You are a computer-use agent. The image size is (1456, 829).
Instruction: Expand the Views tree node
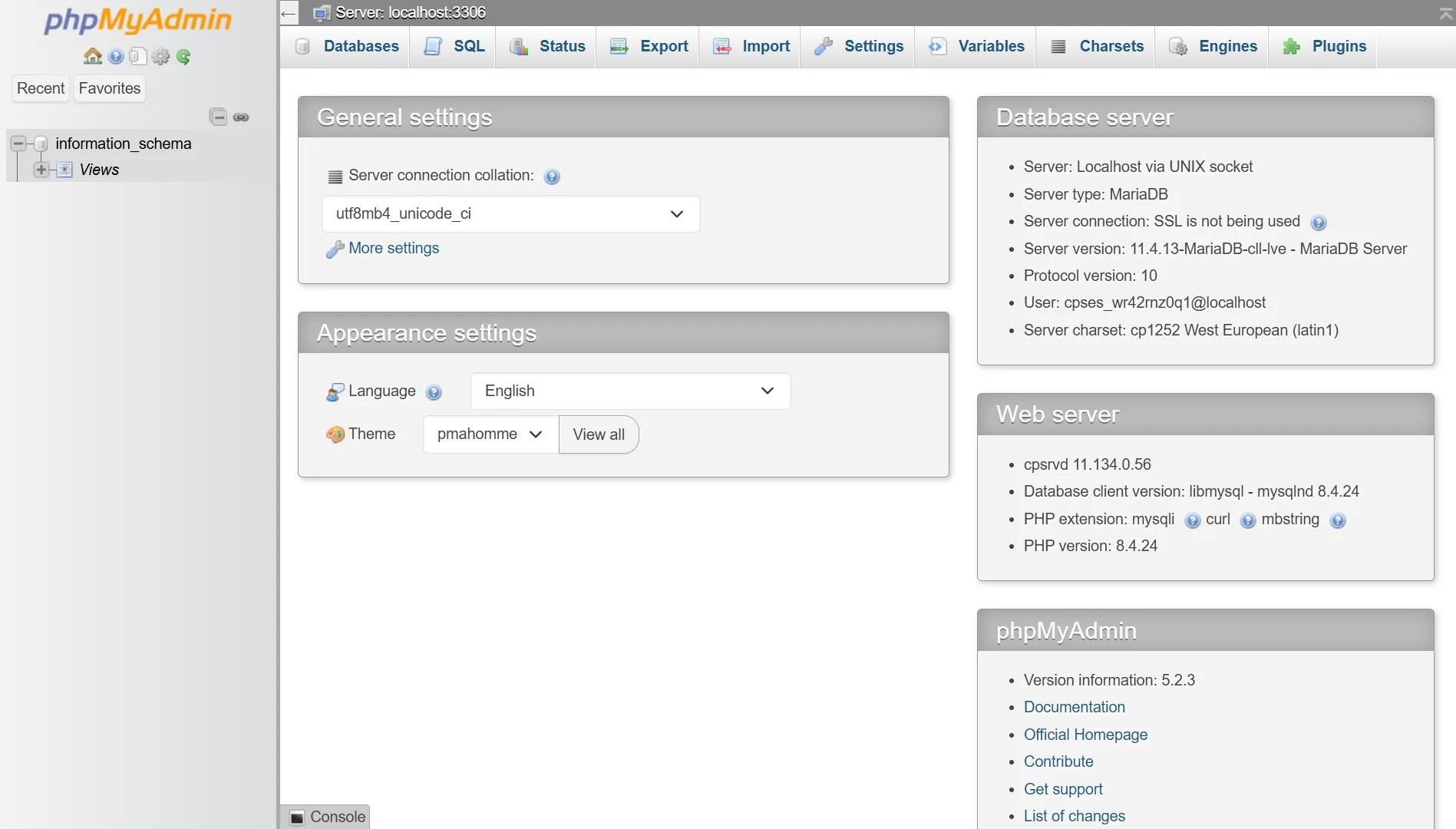41,170
